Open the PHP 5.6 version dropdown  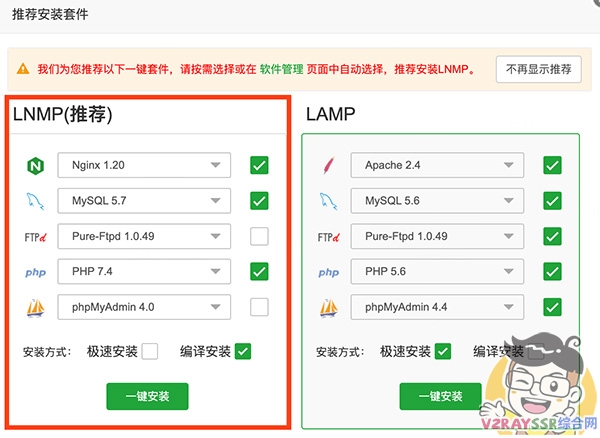click(437, 272)
